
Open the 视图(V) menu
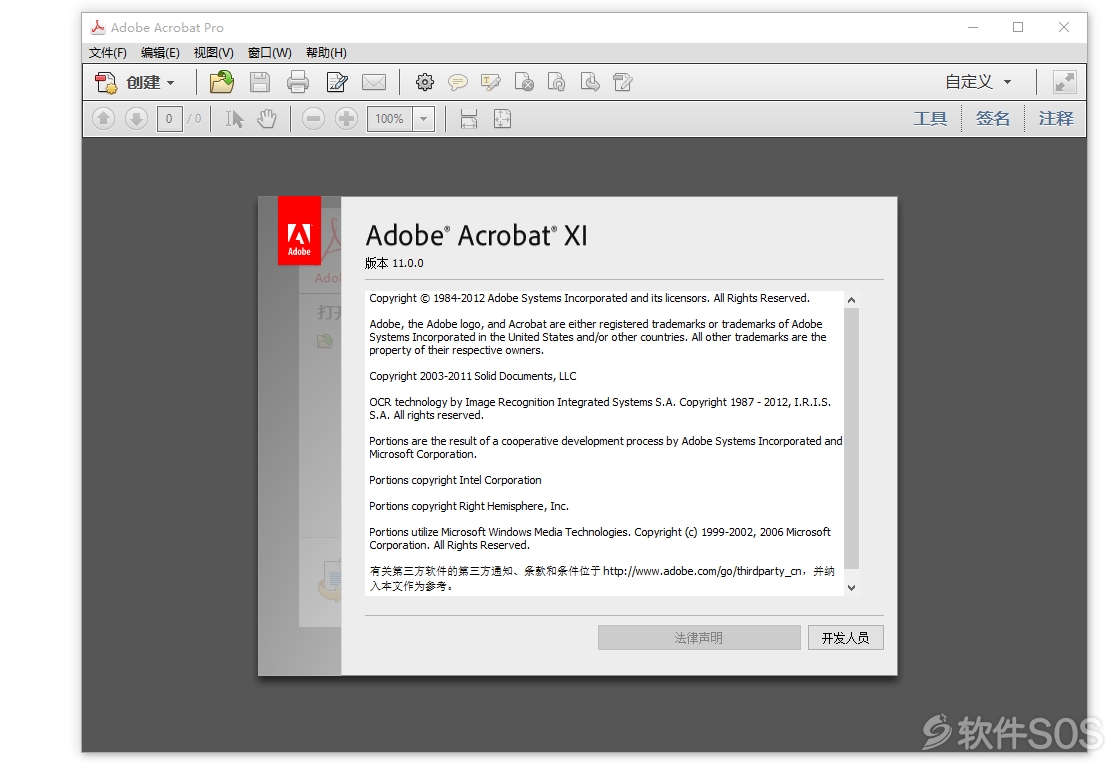pyautogui.click(x=214, y=53)
